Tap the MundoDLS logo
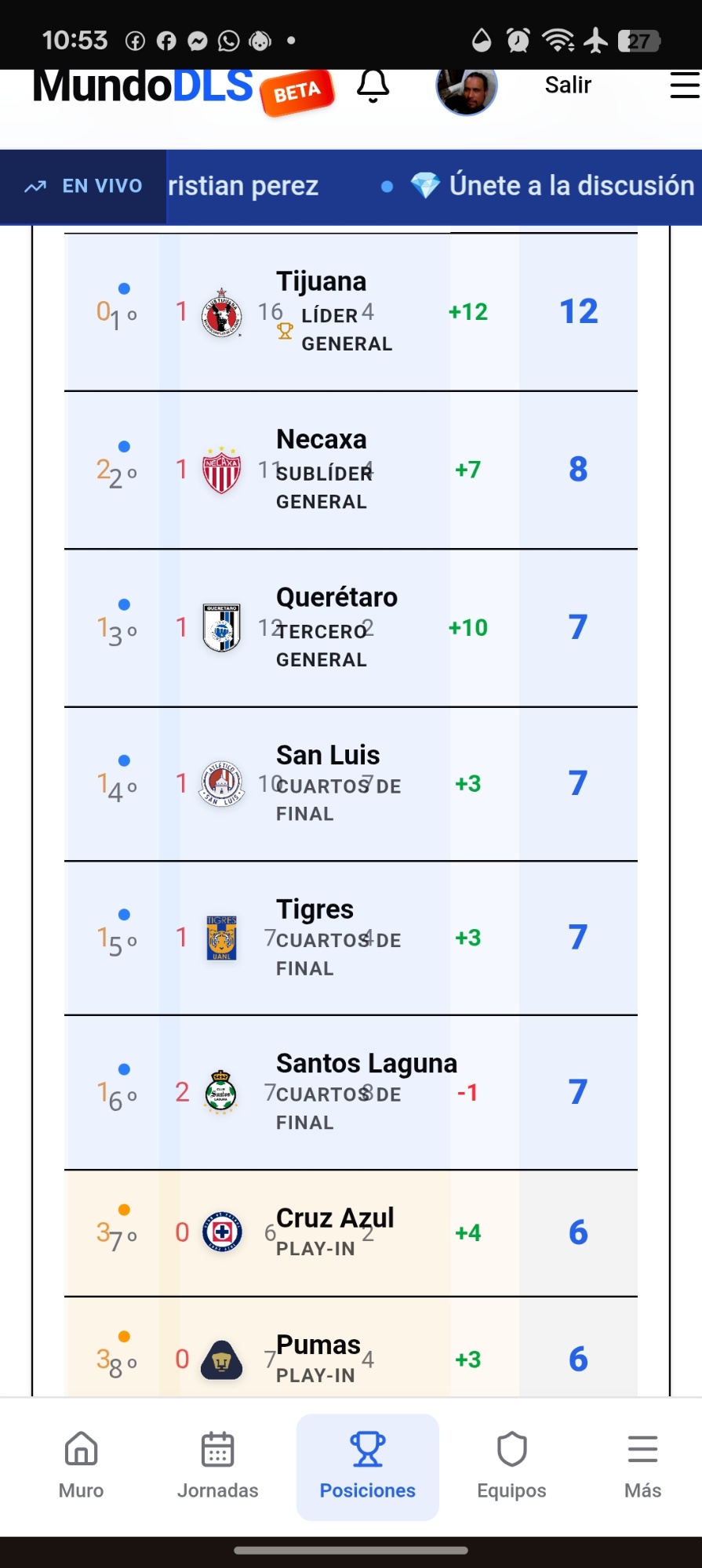Viewport: 702px width, 1568px height. click(144, 86)
